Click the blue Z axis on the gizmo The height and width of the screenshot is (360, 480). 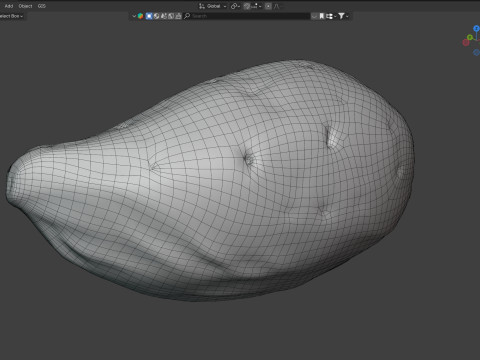pyautogui.click(x=476, y=29)
